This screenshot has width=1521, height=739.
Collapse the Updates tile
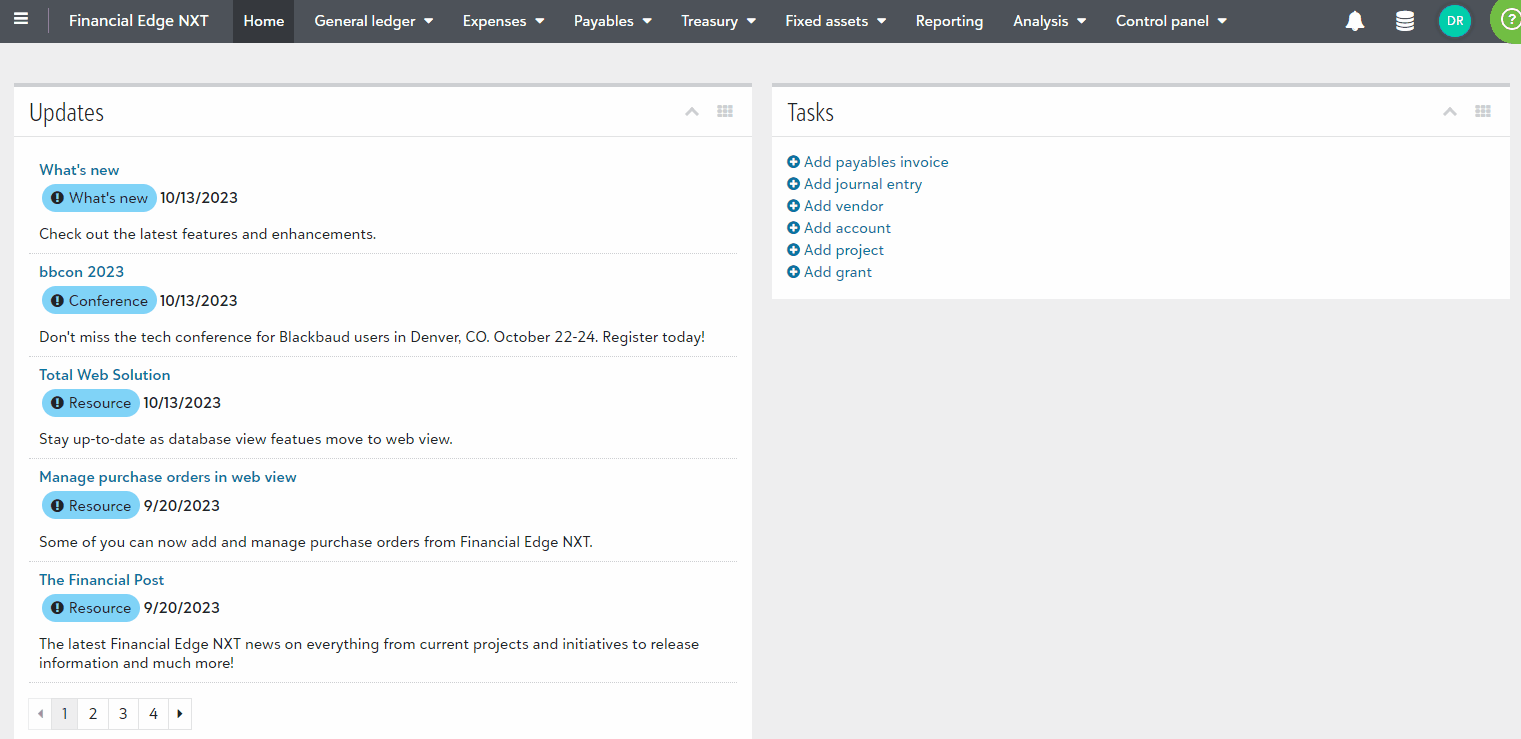[x=691, y=112]
